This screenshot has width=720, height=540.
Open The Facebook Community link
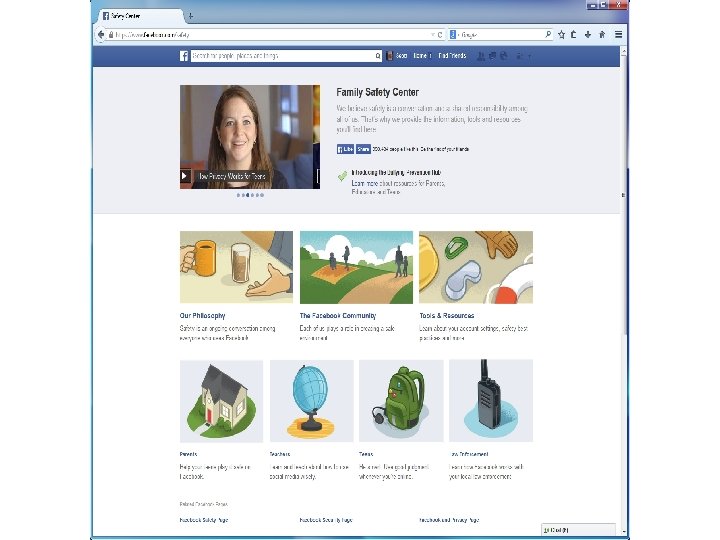[338, 315]
